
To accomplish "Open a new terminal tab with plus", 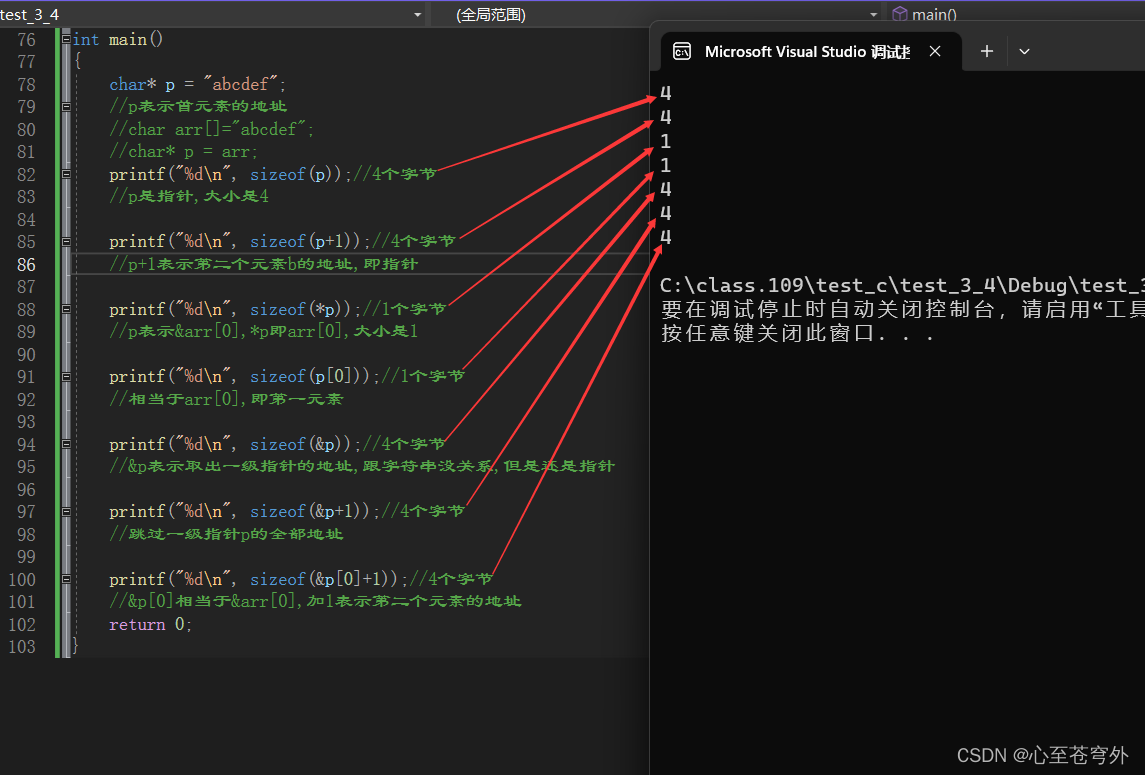I will point(987,51).
